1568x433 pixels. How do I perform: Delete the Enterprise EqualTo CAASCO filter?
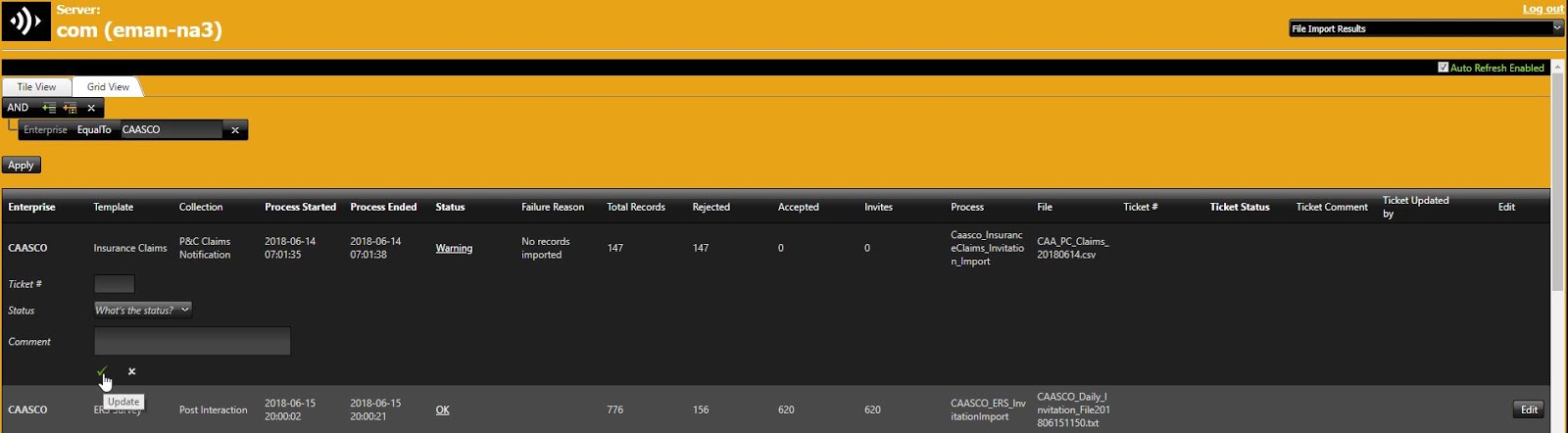(235, 130)
